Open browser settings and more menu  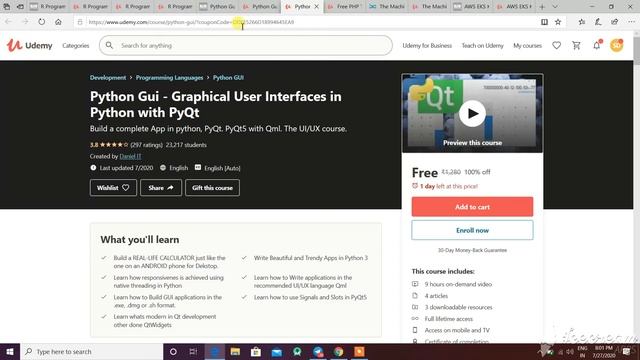(631, 22)
